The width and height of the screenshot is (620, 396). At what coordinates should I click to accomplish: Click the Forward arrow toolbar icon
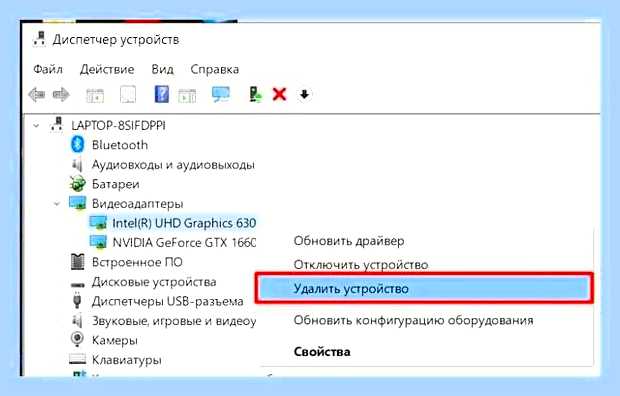coord(61,95)
